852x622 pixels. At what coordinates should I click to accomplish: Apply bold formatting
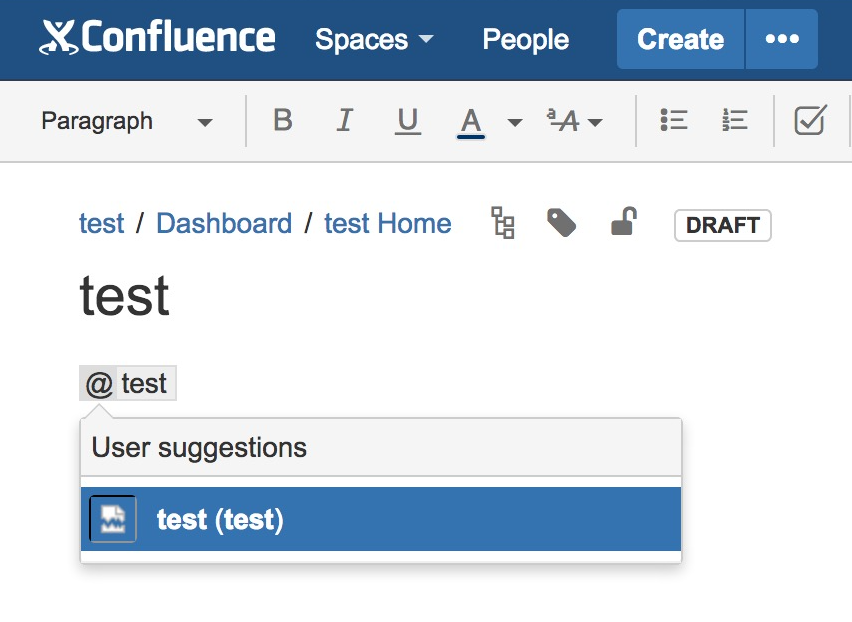tap(283, 121)
